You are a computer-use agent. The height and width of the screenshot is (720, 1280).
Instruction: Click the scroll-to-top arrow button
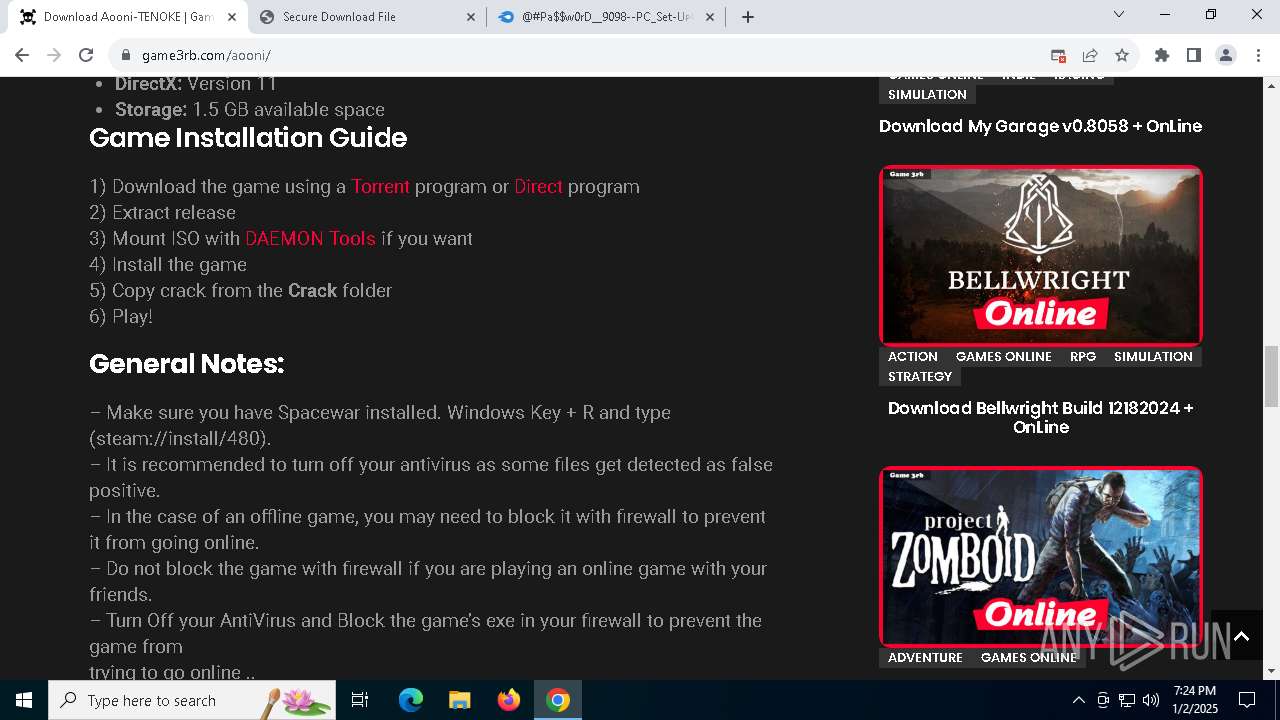1241,636
